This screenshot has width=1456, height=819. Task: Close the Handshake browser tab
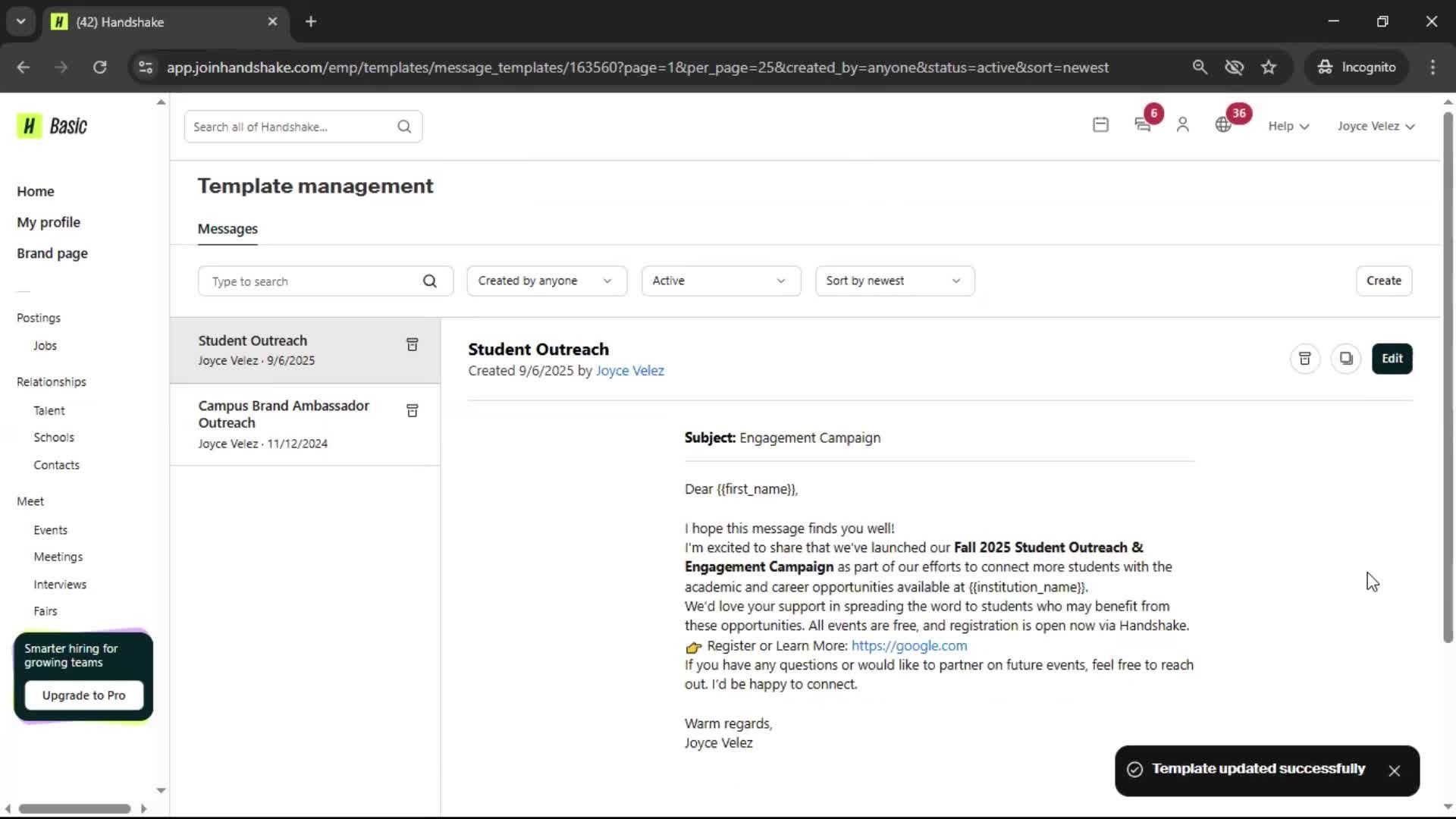pos(272,21)
